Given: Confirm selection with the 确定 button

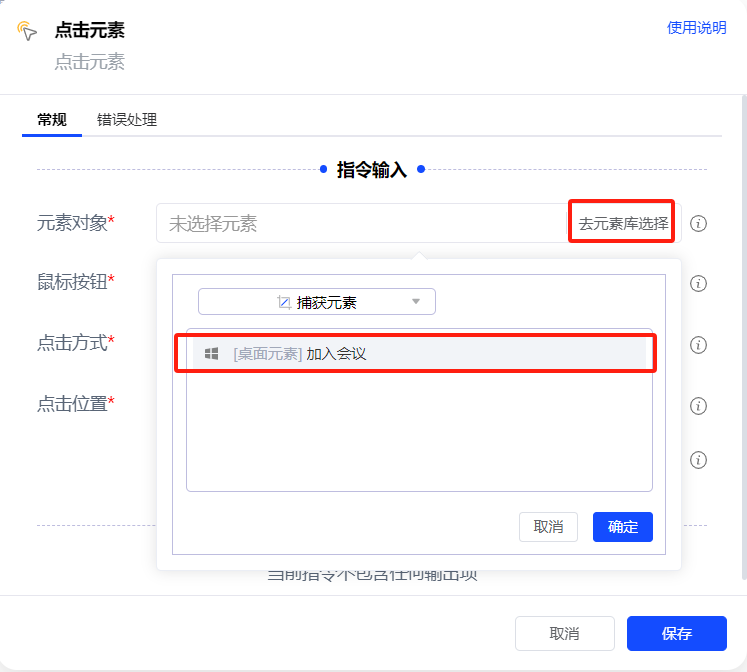Looking at the screenshot, I should pyautogui.click(x=622, y=527).
